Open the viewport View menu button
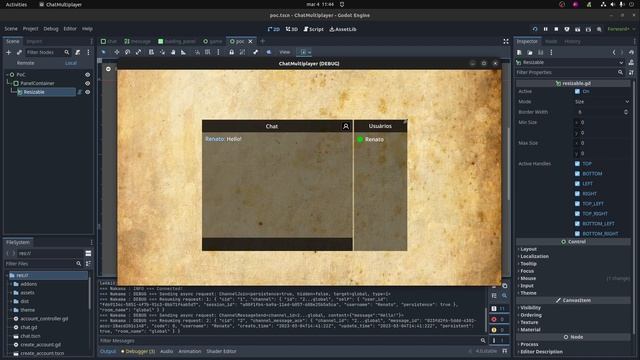This screenshot has width=640, height=360. coord(284,52)
